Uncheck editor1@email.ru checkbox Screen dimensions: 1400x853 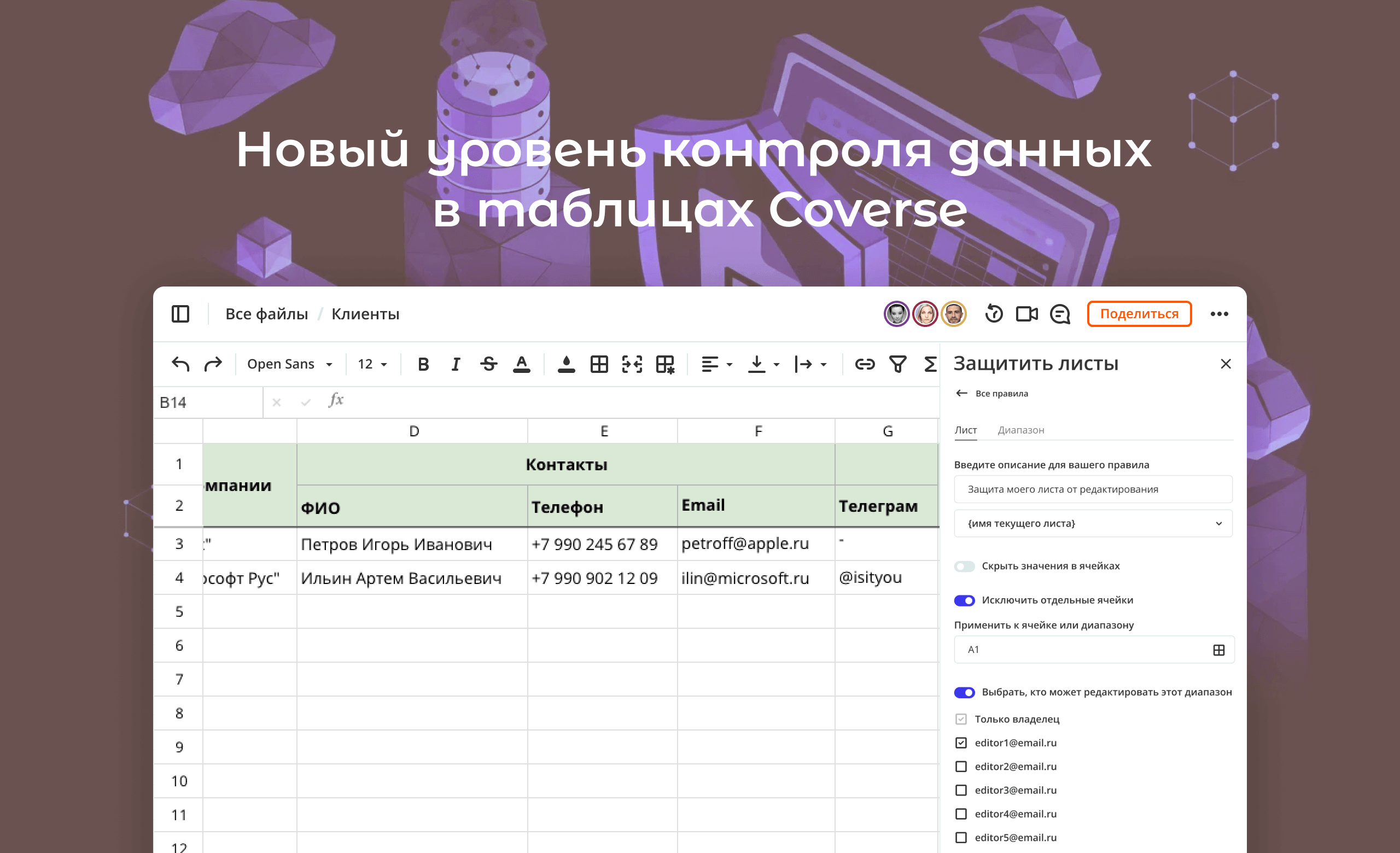pyautogui.click(x=961, y=742)
